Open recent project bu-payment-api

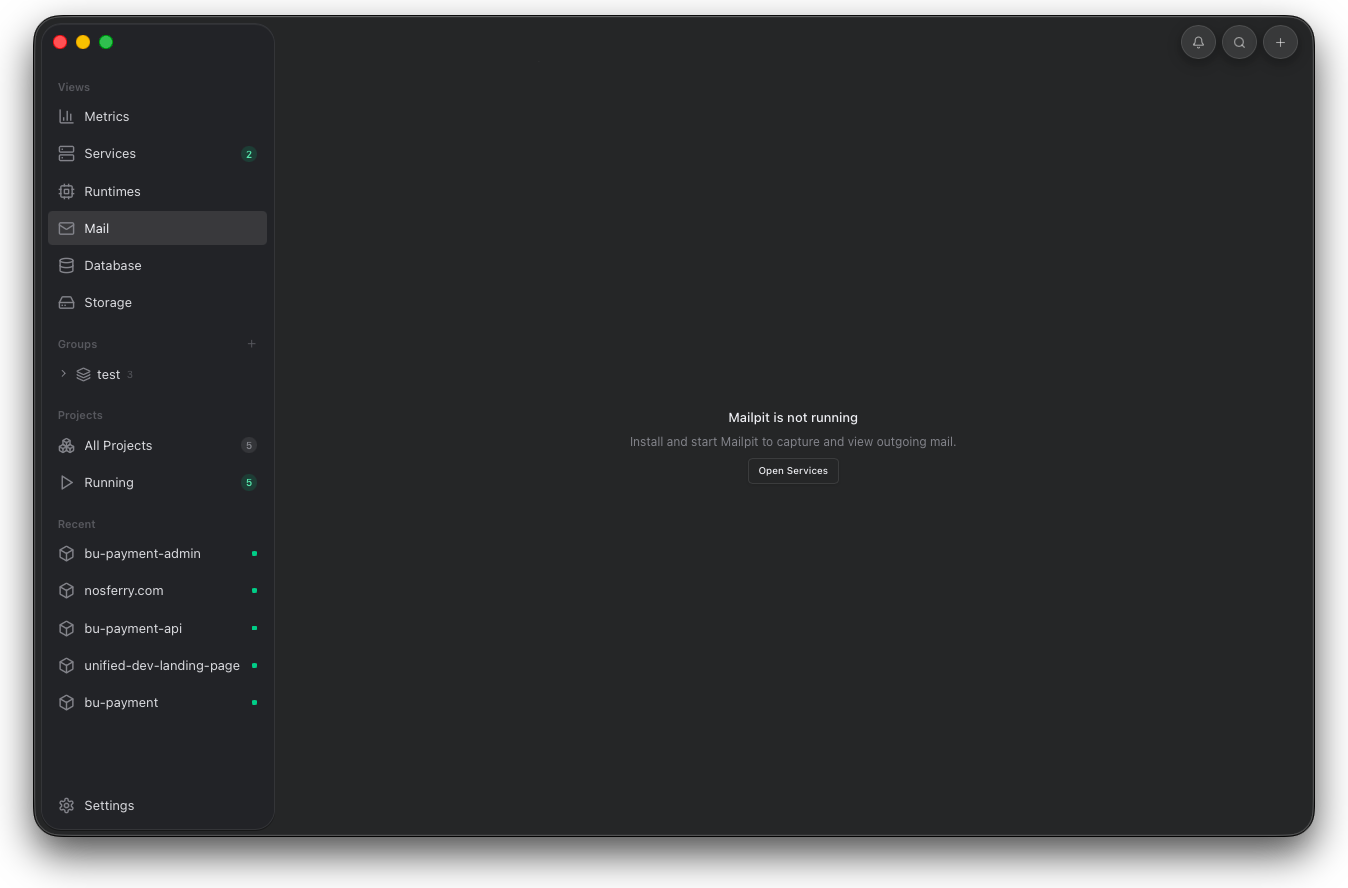(157, 628)
